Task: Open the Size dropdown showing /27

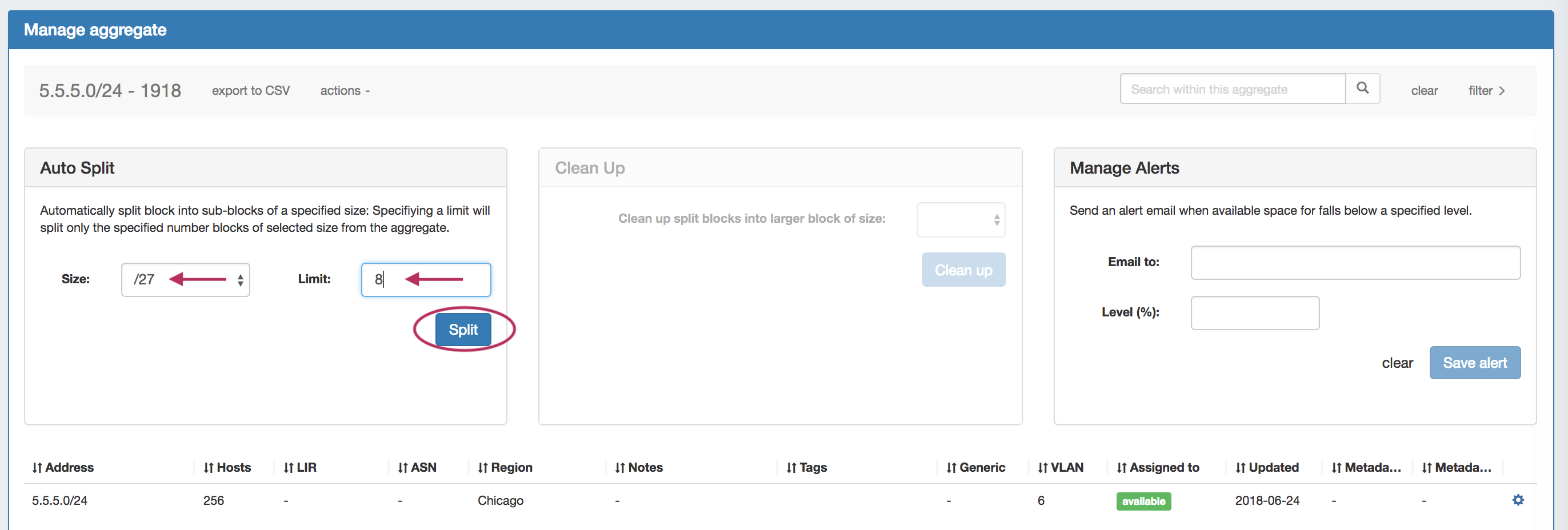Action: 185,279
